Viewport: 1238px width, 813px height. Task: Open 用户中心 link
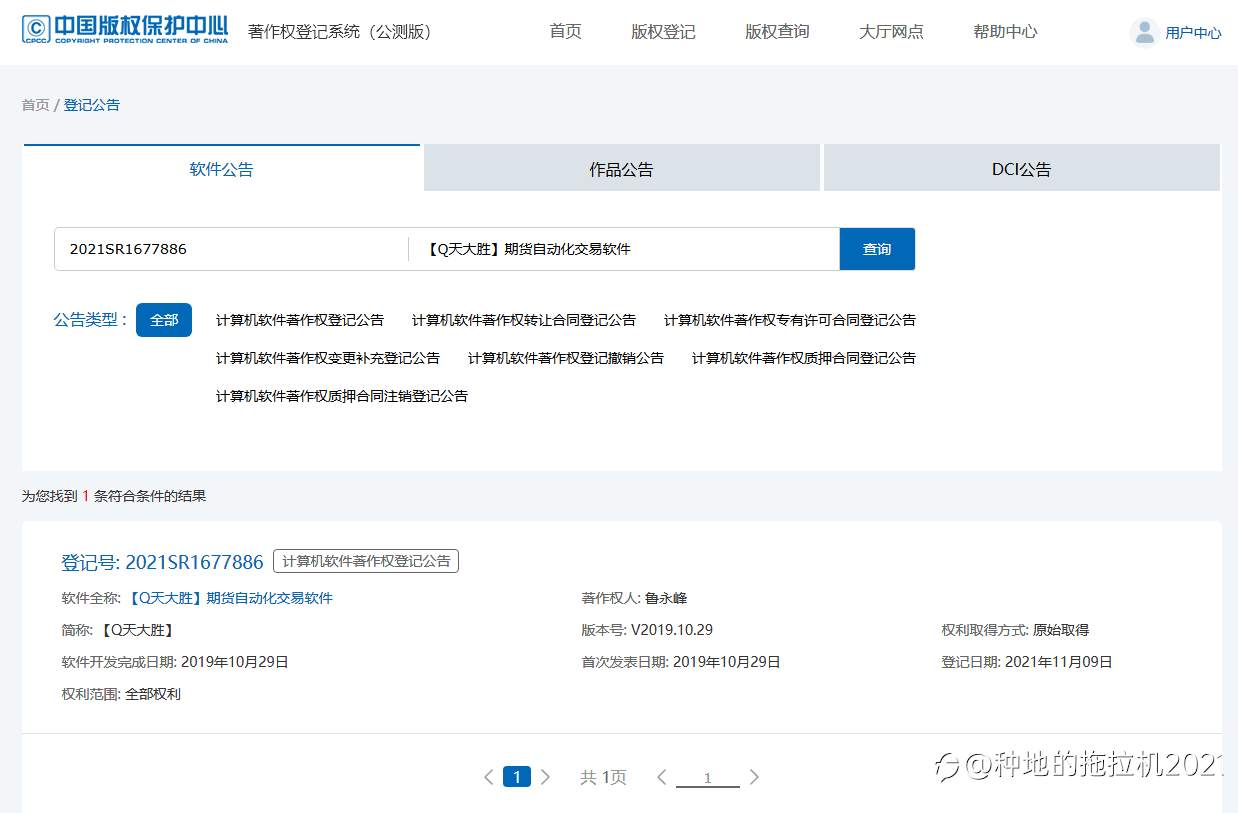pyautogui.click(x=1193, y=33)
